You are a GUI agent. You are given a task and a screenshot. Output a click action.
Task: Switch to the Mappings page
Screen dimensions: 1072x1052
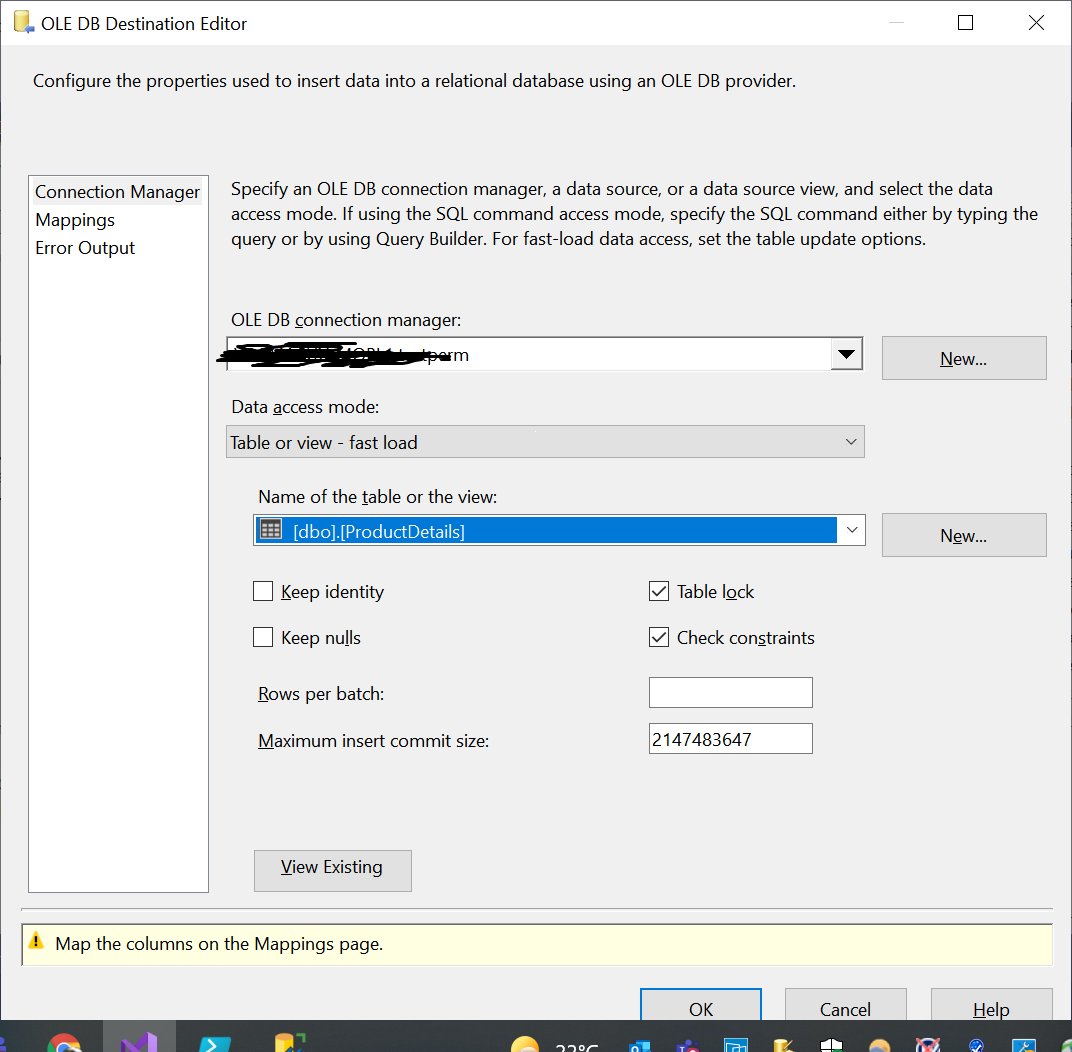[75, 219]
